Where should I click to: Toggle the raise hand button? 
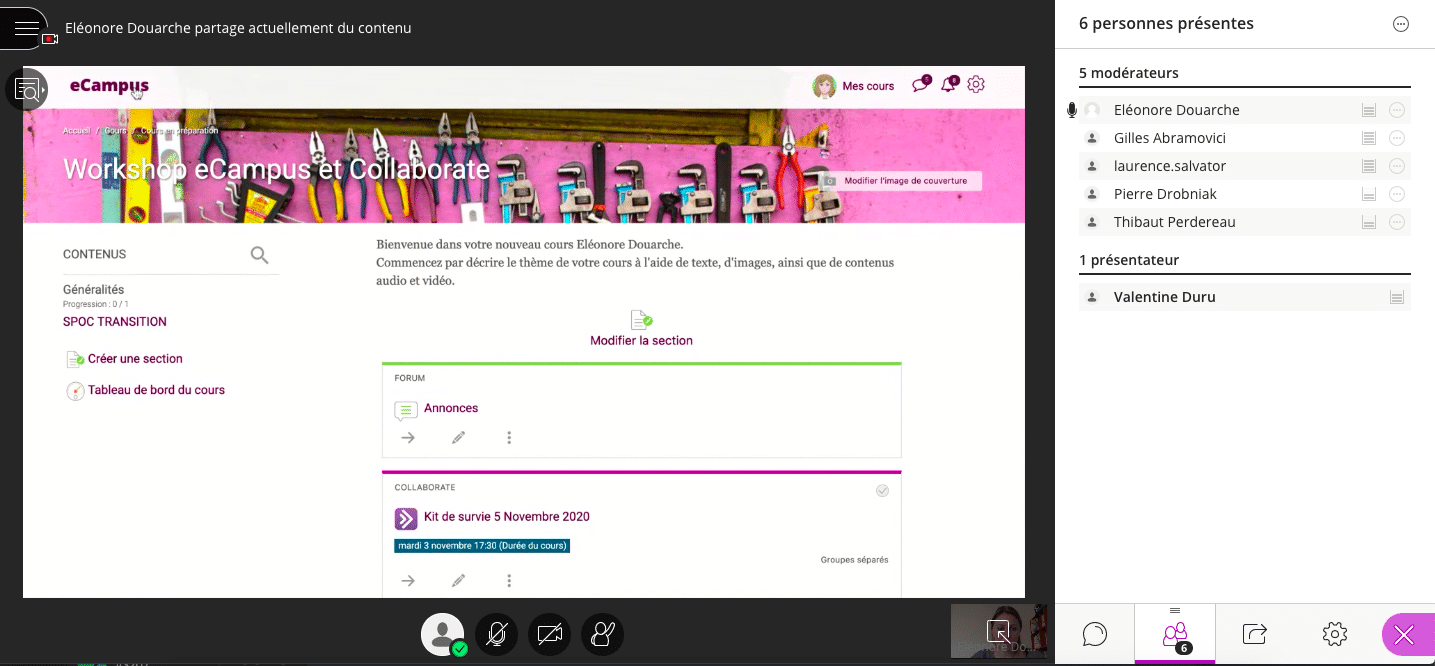(602, 634)
